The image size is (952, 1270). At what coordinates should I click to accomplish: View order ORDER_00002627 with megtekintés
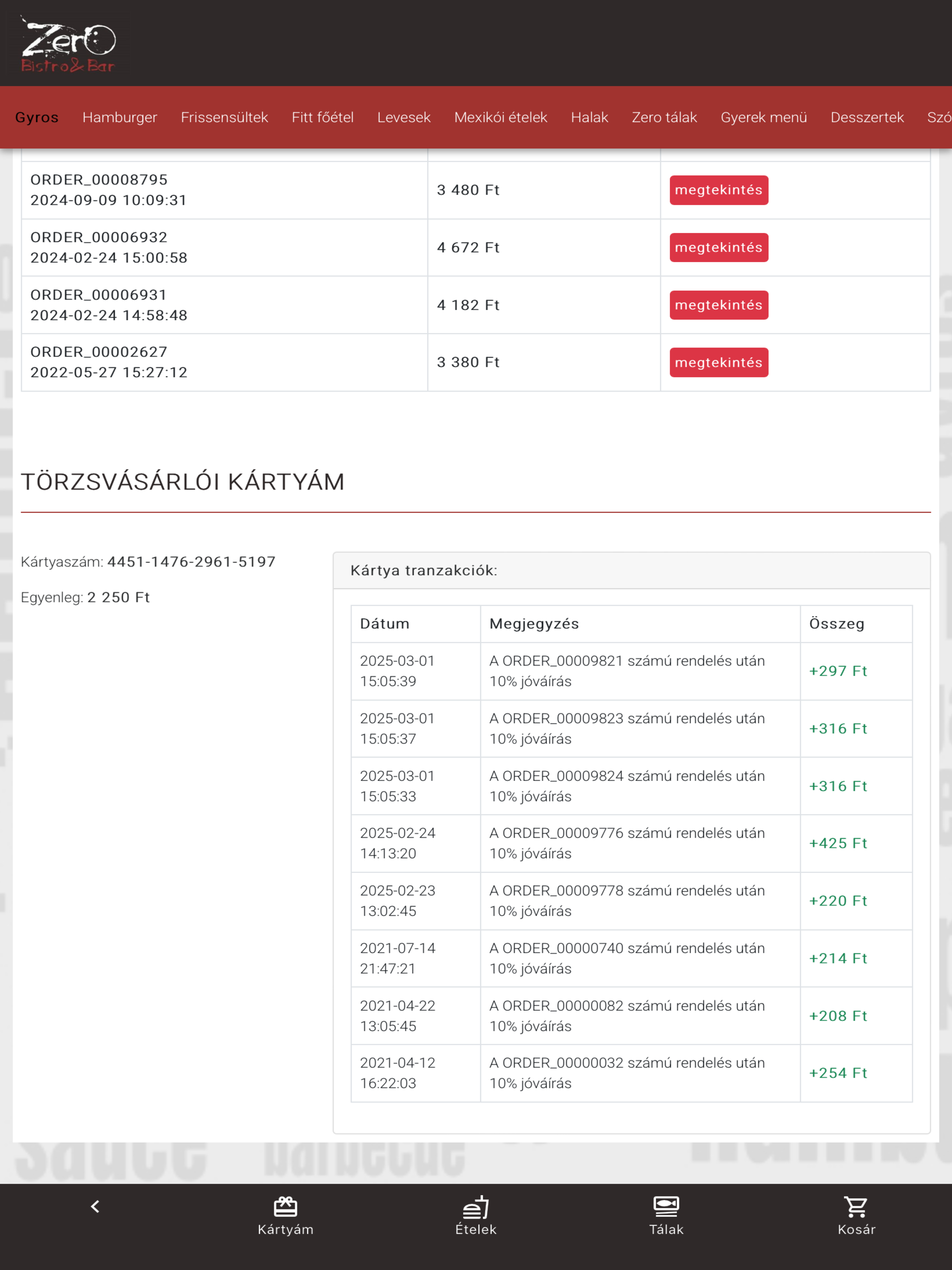click(718, 362)
